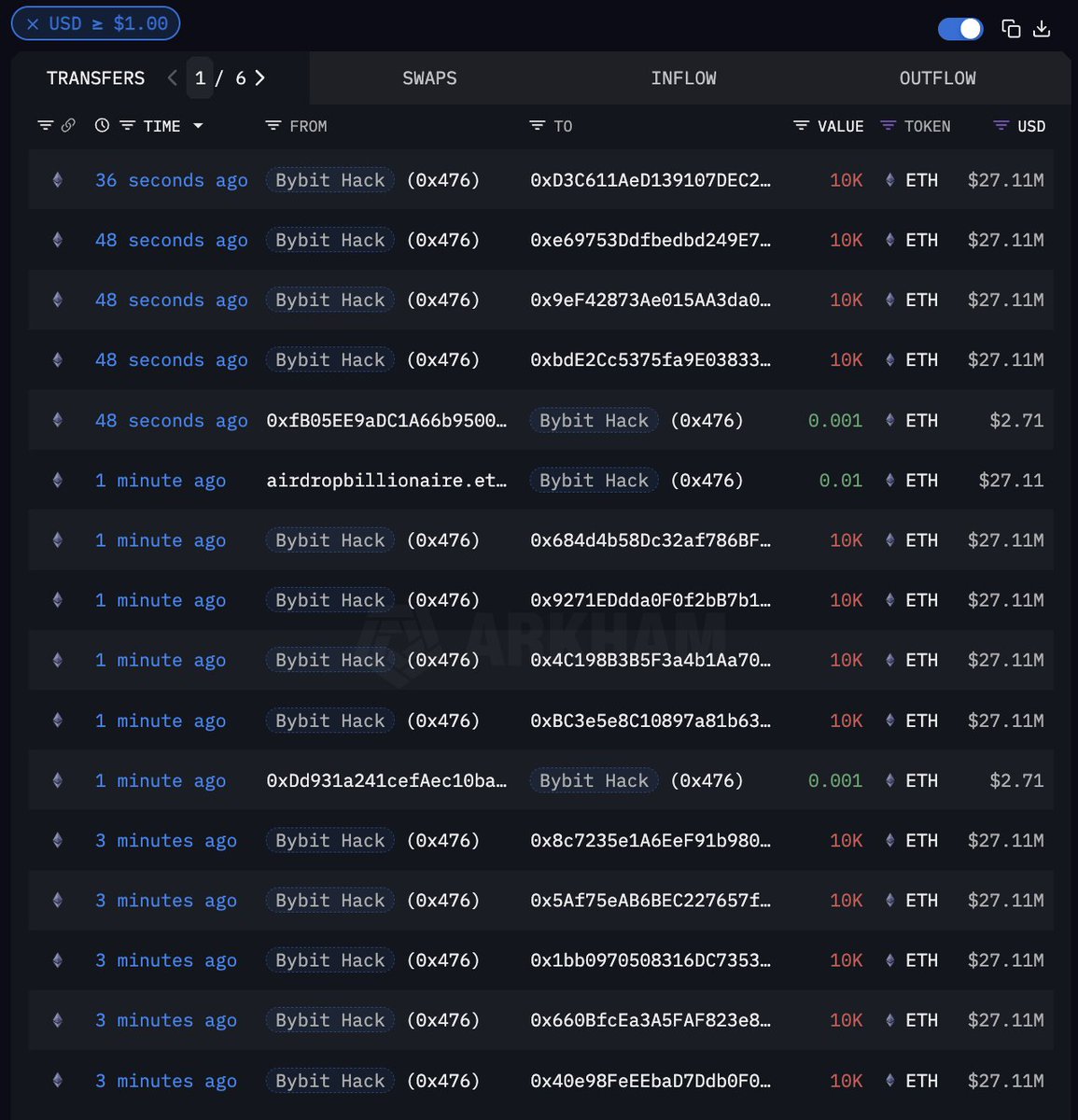Screen dimensions: 1078x1120
Task: Click the copy icon in top right corner
Action: pos(1012,29)
